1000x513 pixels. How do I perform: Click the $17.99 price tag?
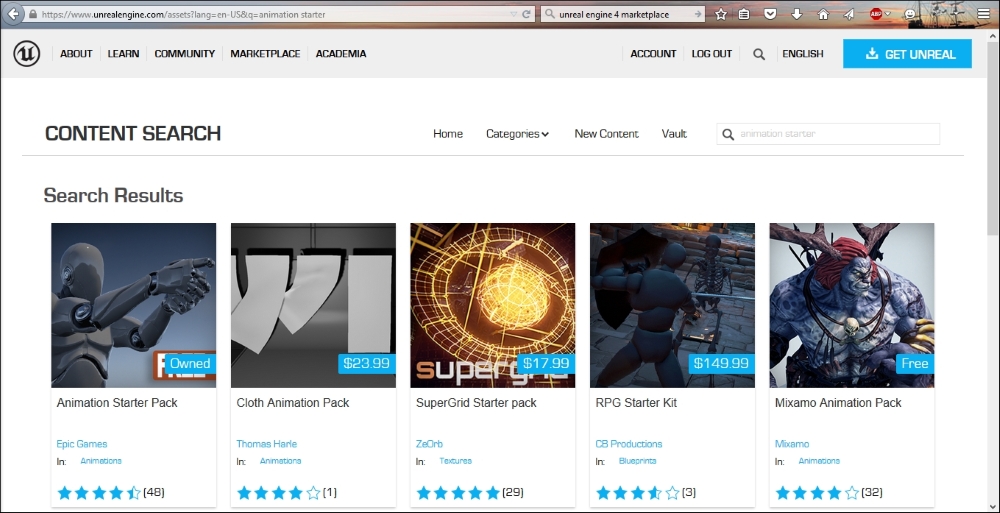point(547,364)
